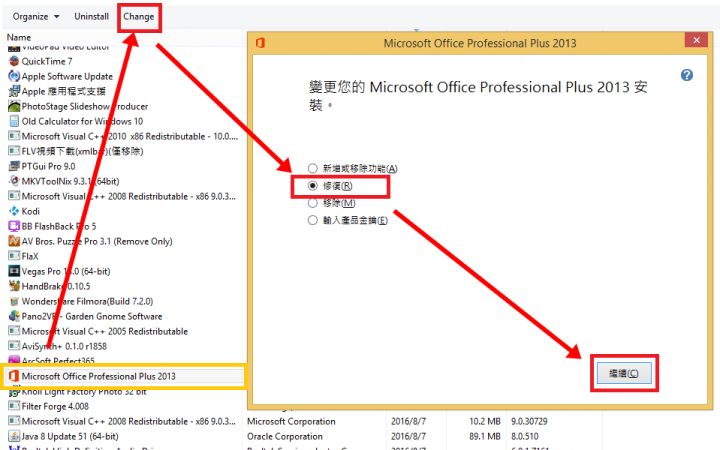Click the Microsoft Visual C++ 2005 Redistributable icon

pos(14,331)
